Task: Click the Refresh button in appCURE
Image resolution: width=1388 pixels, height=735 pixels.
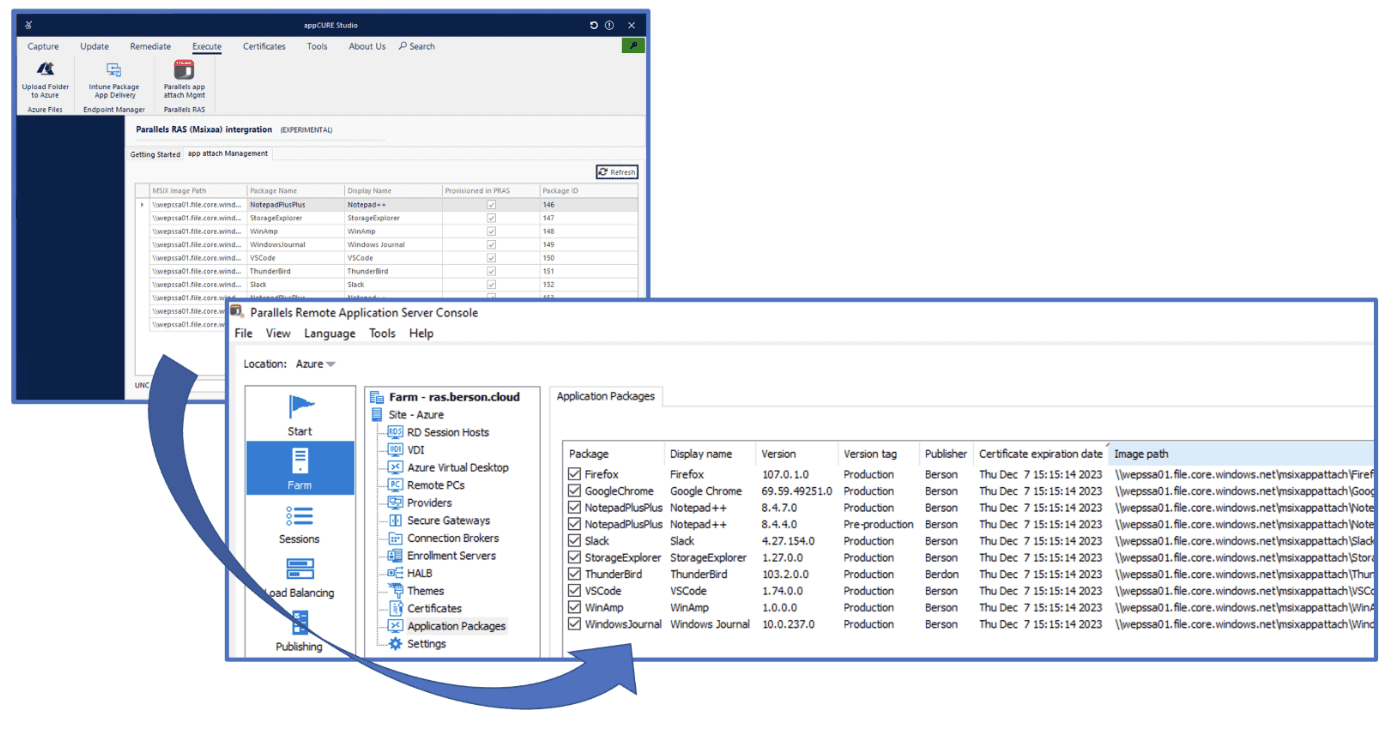Action: (x=616, y=172)
